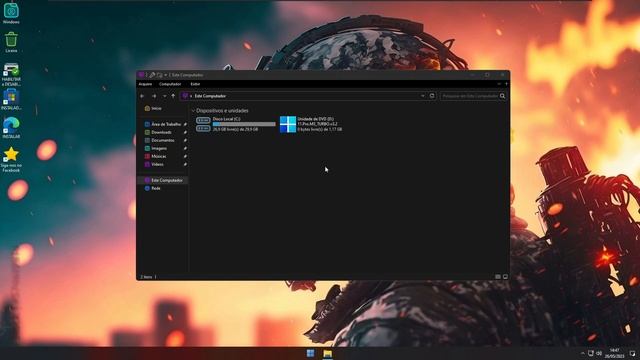Switch to details view in status bar
This screenshot has width=640, height=360.
point(498,277)
